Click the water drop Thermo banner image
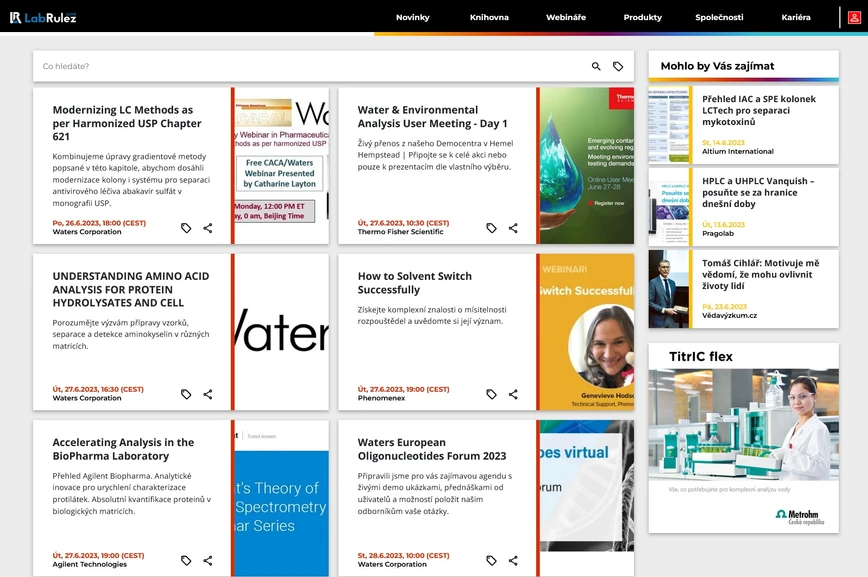 click(x=587, y=166)
